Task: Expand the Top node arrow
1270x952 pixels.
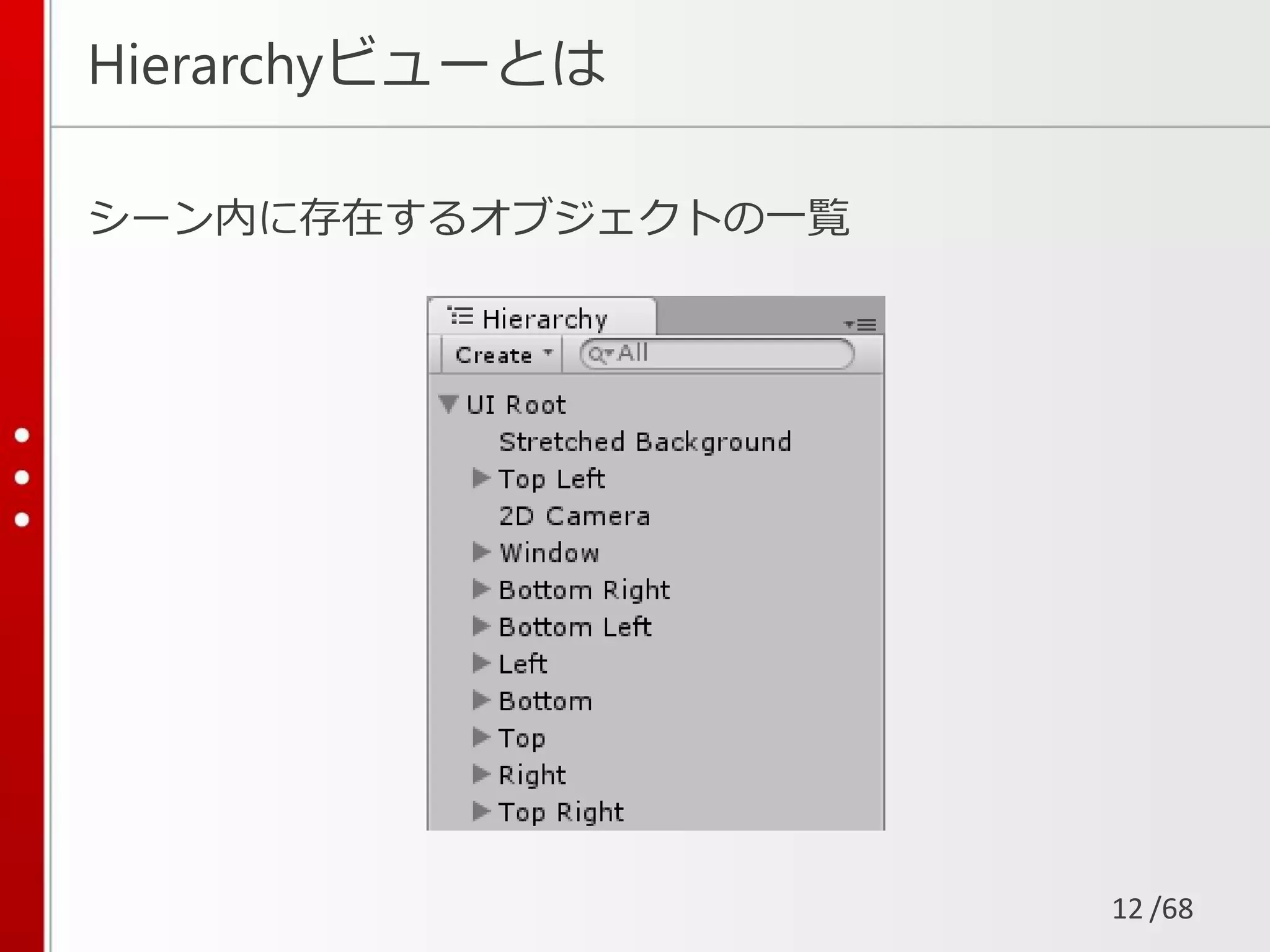Action: point(481,737)
